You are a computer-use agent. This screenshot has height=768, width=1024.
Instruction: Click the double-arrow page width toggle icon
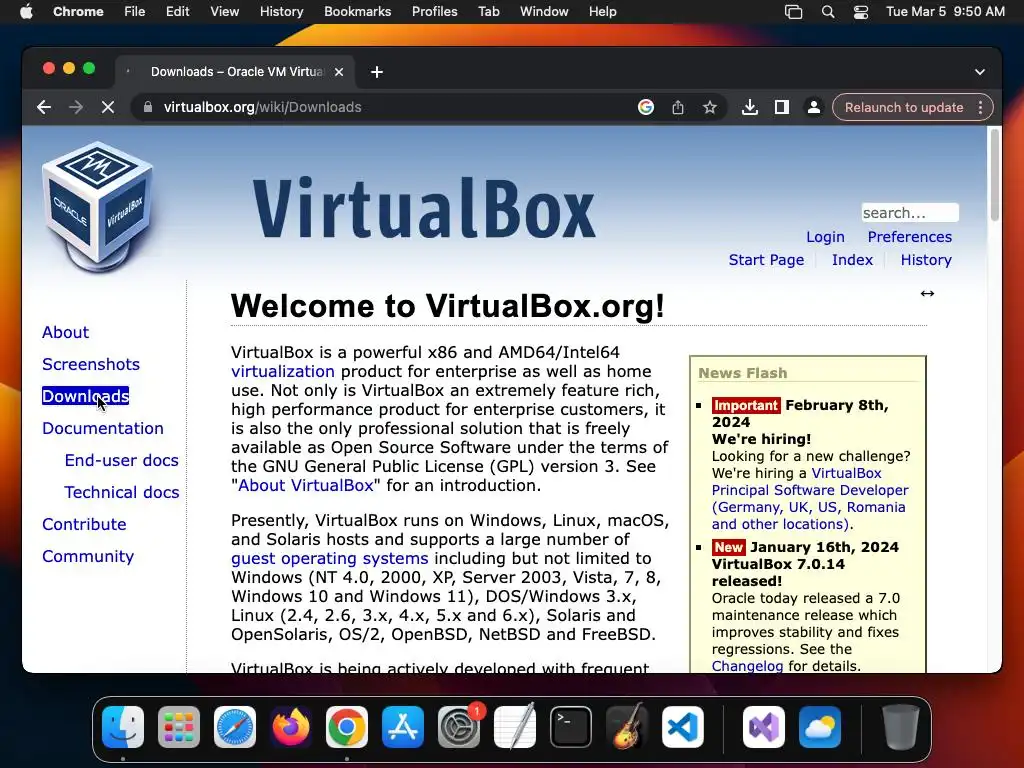pyautogui.click(x=927, y=293)
